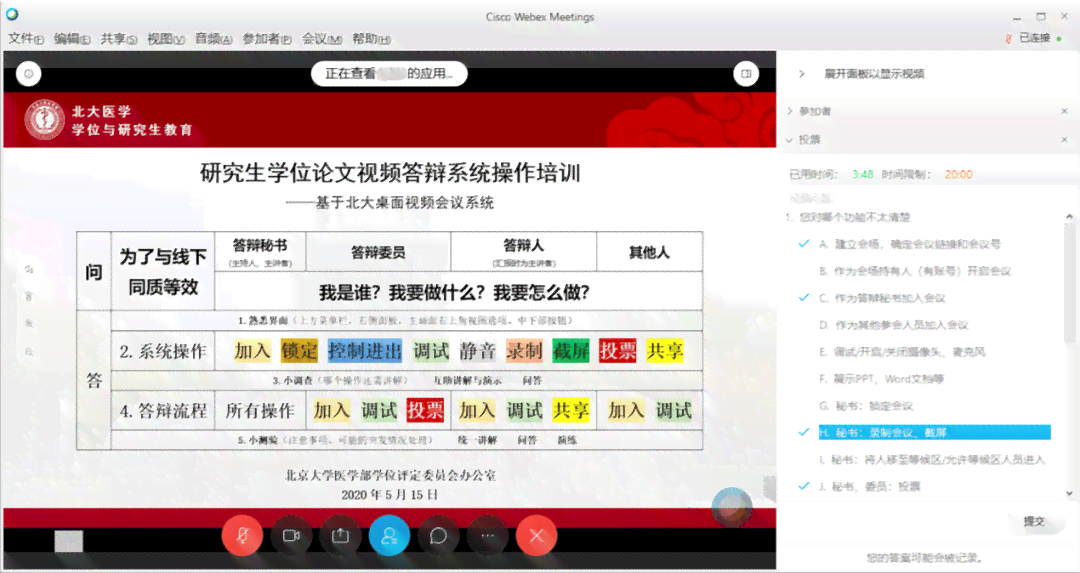Click the notice 您的答案可能会被记录

(924, 557)
